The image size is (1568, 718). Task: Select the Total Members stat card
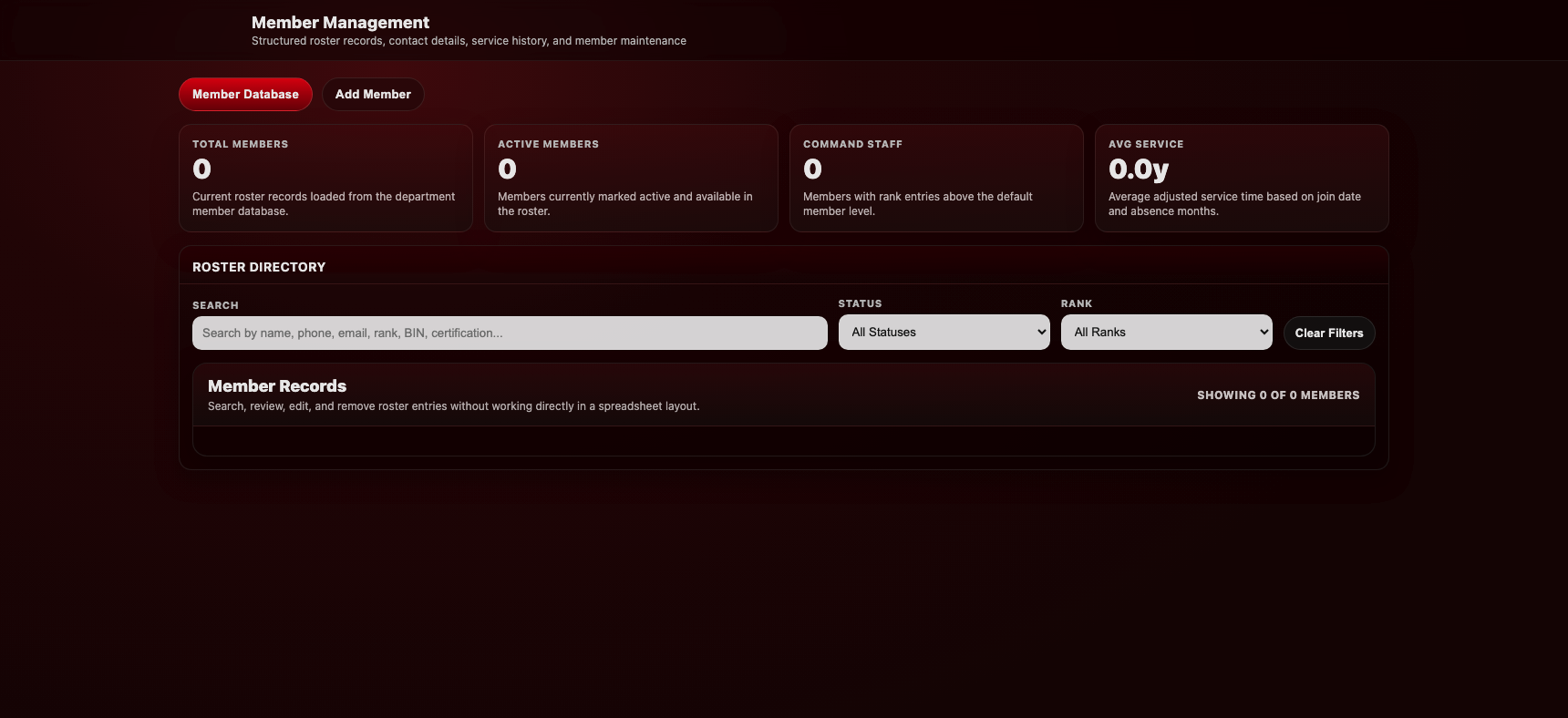point(325,178)
